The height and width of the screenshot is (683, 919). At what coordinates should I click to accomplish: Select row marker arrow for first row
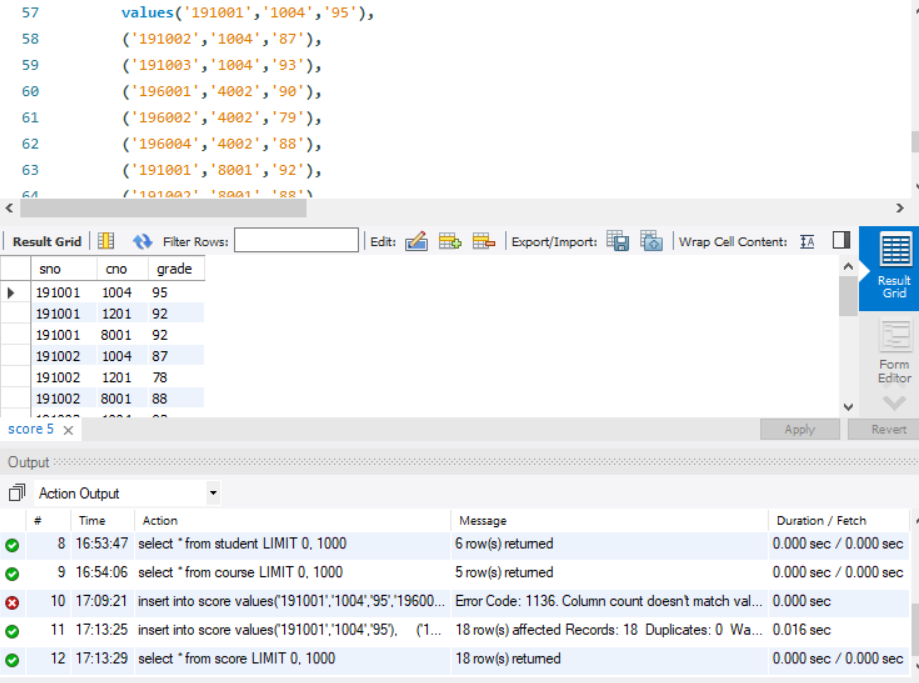[x=11, y=293]
